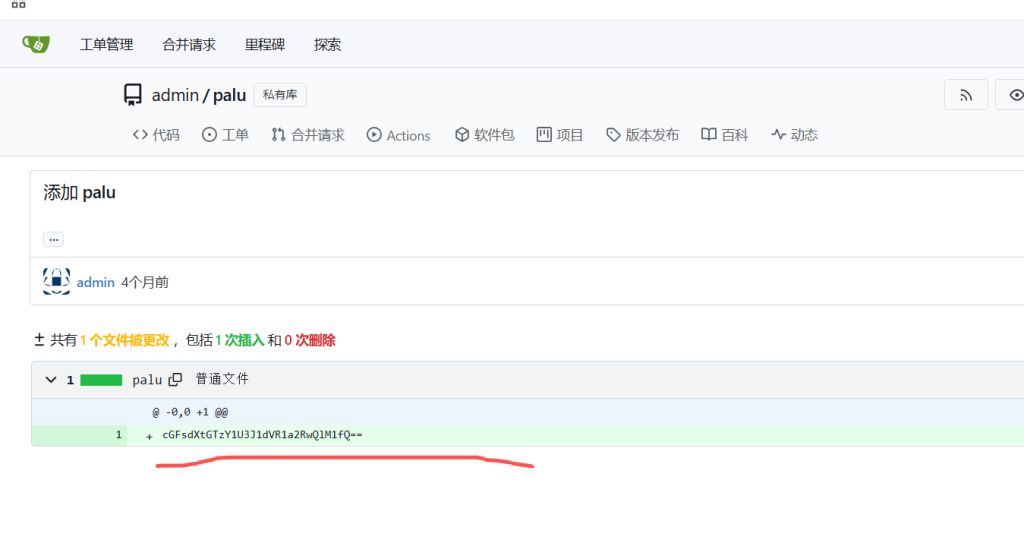Collapse the palu file diff chevron

(50, 380)
